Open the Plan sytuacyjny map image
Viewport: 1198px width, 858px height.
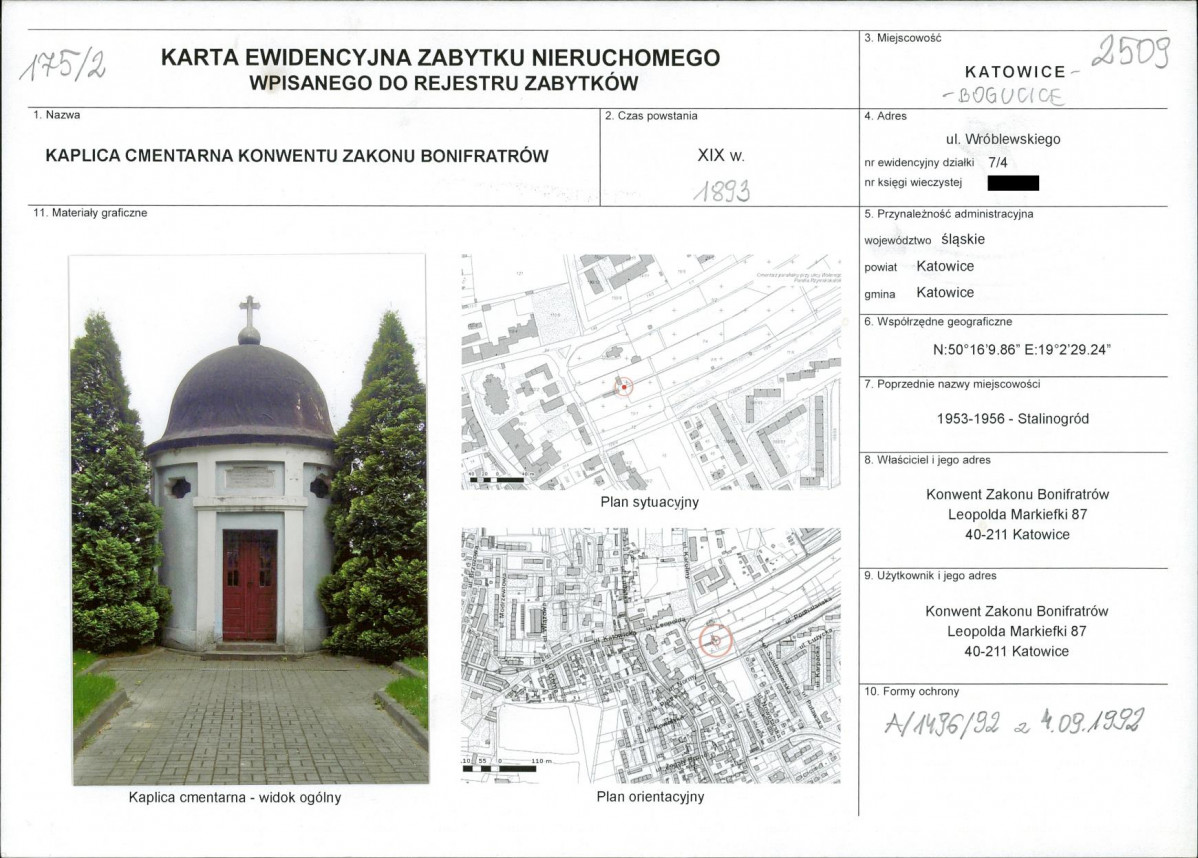point(650,371)
